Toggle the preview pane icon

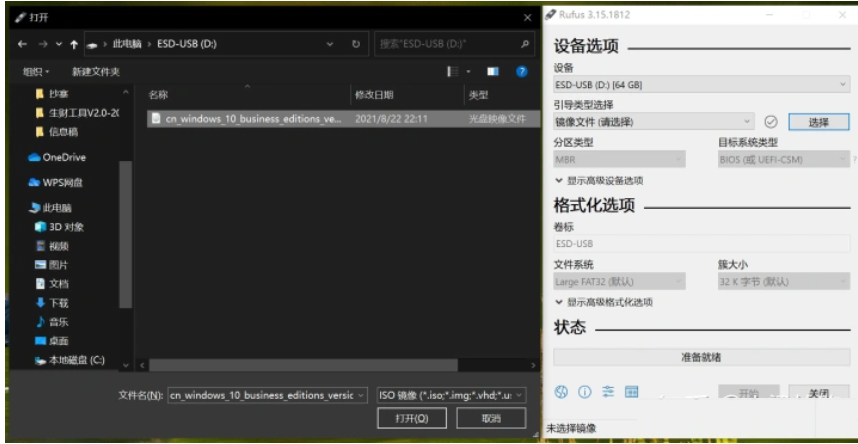click(x=492, y=72)
